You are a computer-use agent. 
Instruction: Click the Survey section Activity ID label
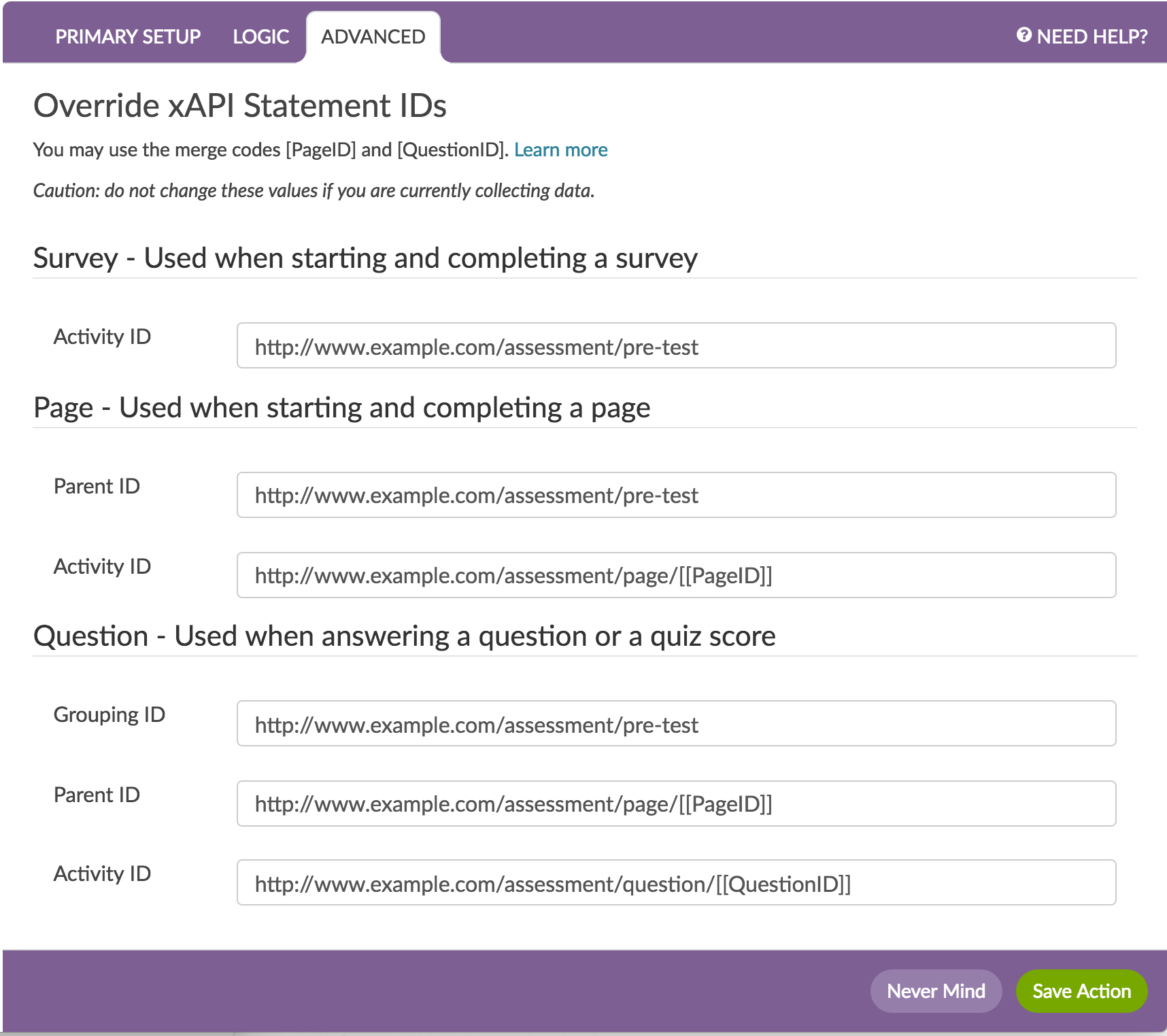102,336
